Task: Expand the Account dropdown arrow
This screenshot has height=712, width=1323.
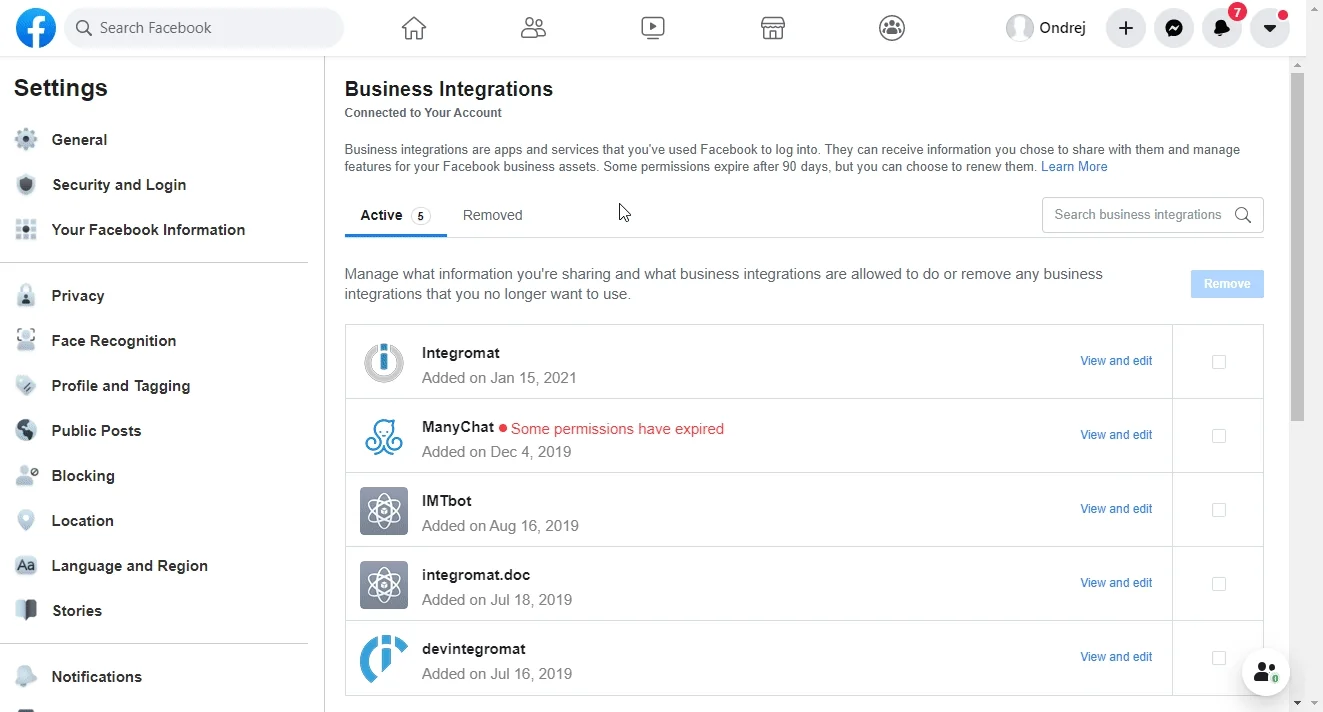Action: pos(1270,28)
